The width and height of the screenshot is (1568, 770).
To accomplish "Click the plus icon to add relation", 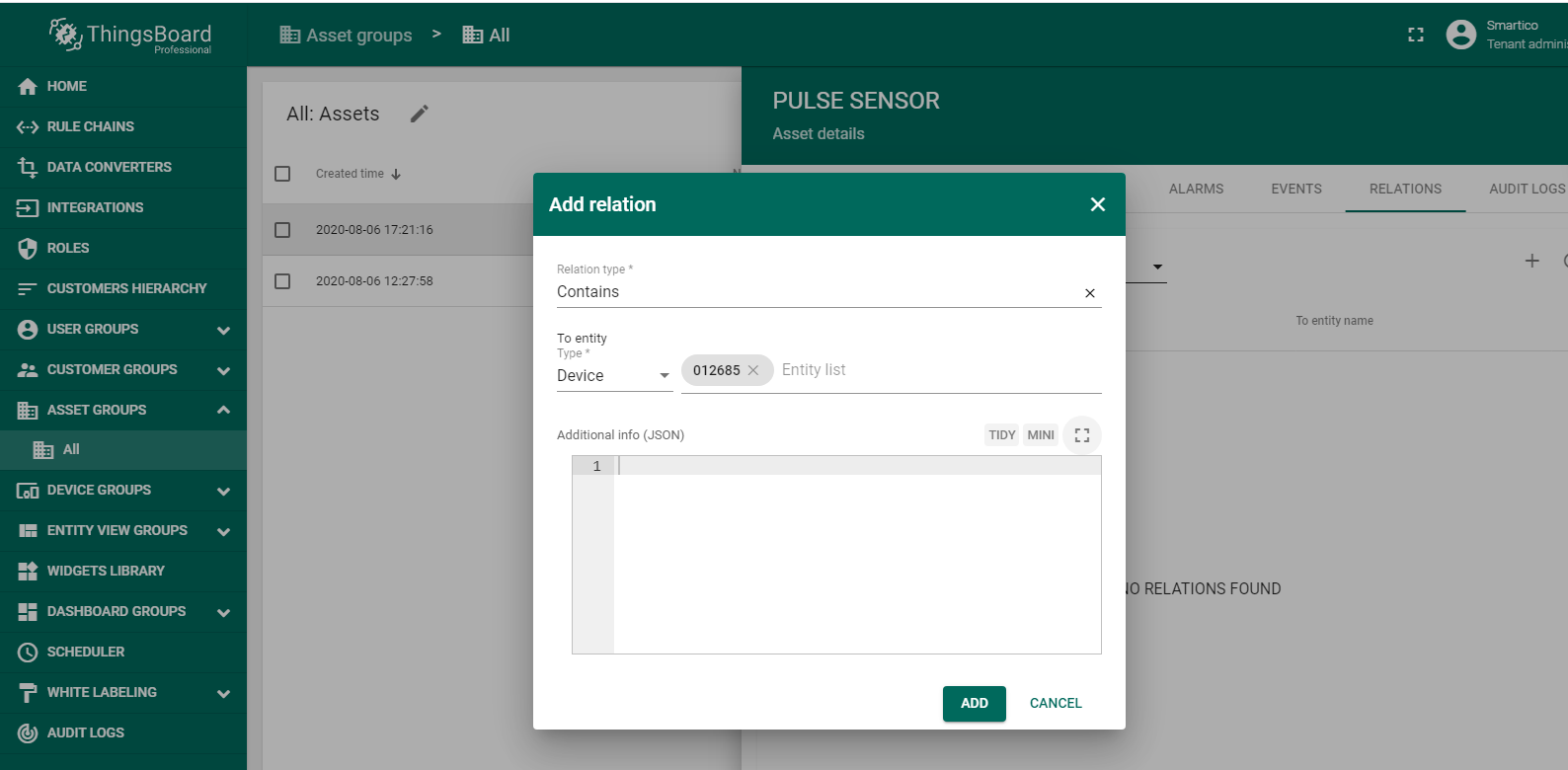I will coord(1531,261).
